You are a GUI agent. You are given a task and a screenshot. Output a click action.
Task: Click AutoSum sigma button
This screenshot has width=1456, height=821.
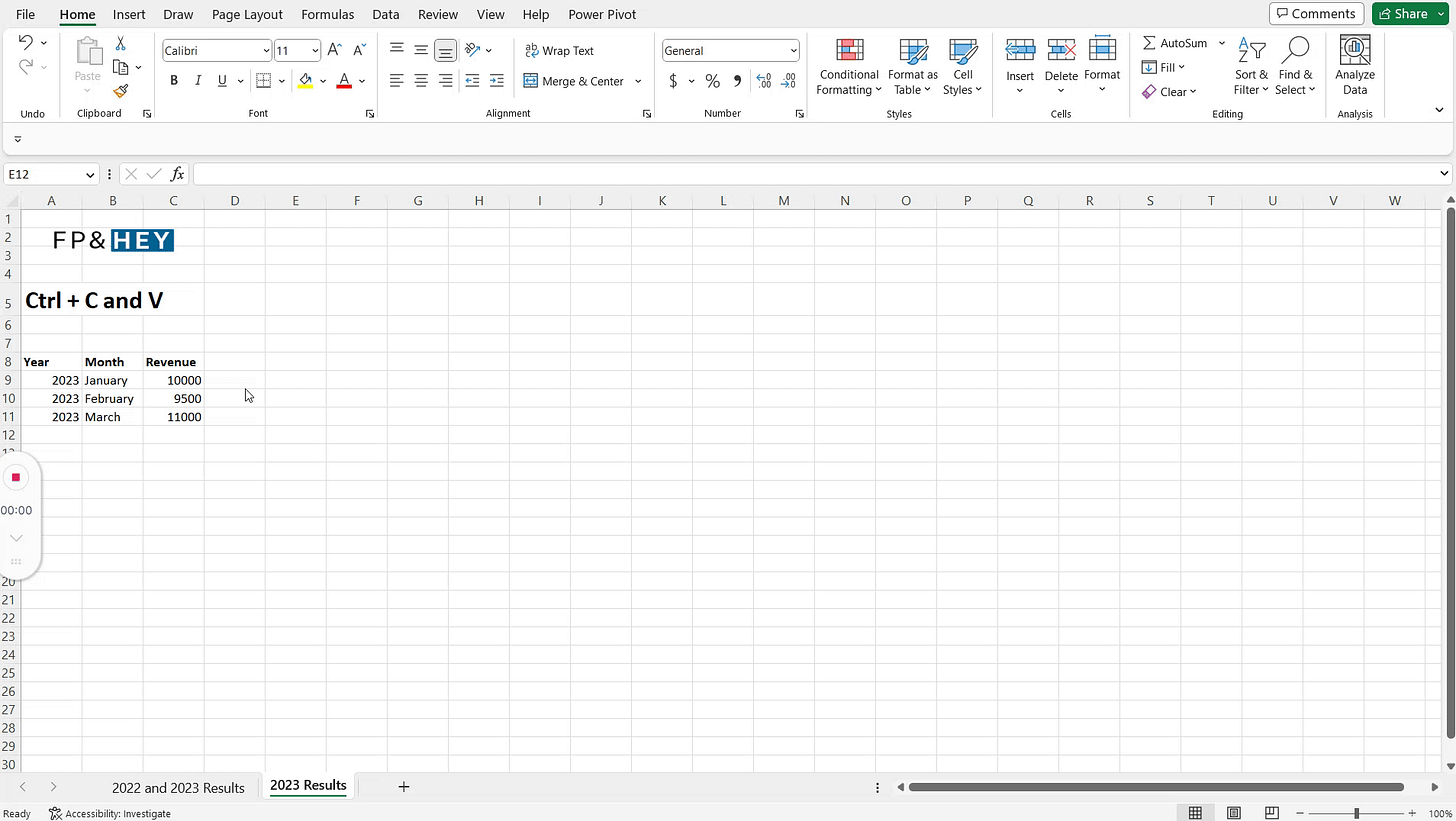[1175, 43]
